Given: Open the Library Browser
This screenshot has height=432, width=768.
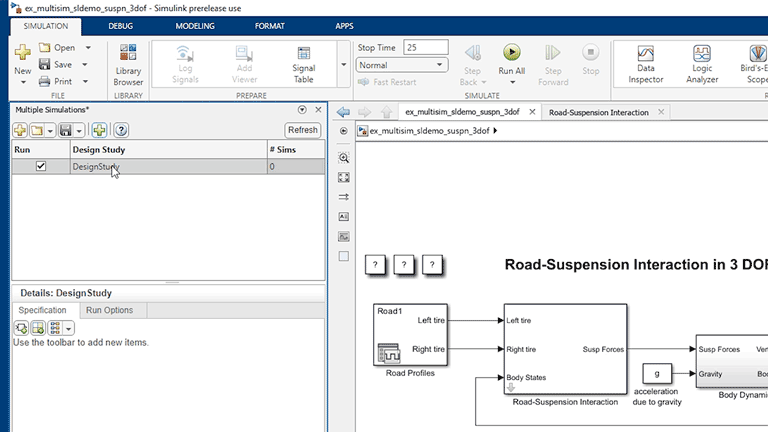Looking at the screenshot, I should [128, 65].
